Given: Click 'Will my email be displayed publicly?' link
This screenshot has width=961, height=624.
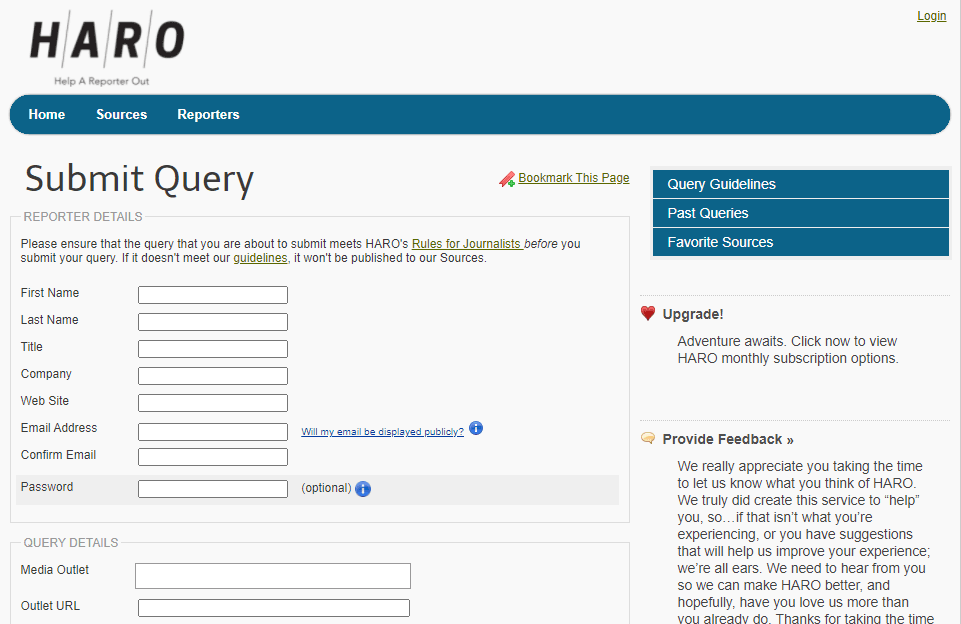Looking at the screenshot, I should click(x=382, y=432).
